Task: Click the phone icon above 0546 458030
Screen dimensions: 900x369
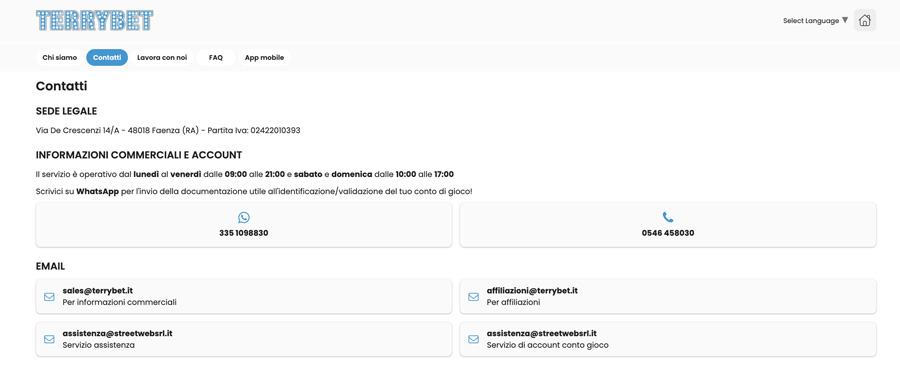Action: click(x=668, y=217)
